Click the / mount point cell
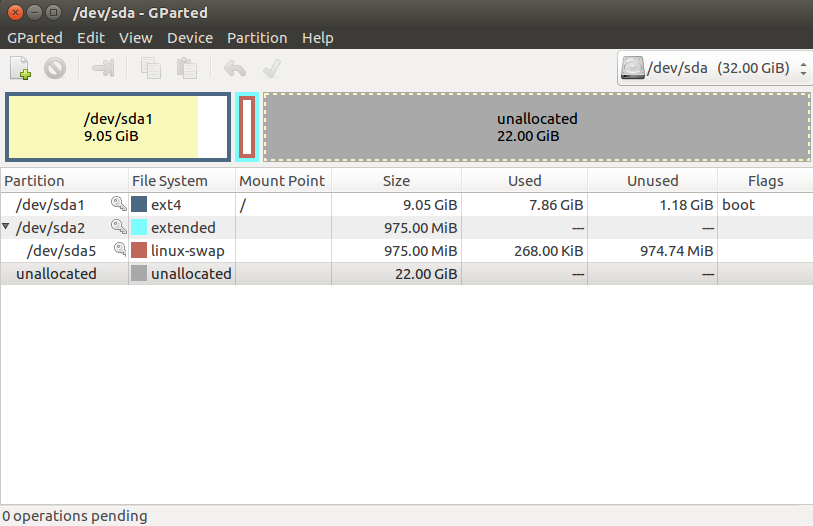The width and height of the screenshot is (813, 526). click(284, 205)
